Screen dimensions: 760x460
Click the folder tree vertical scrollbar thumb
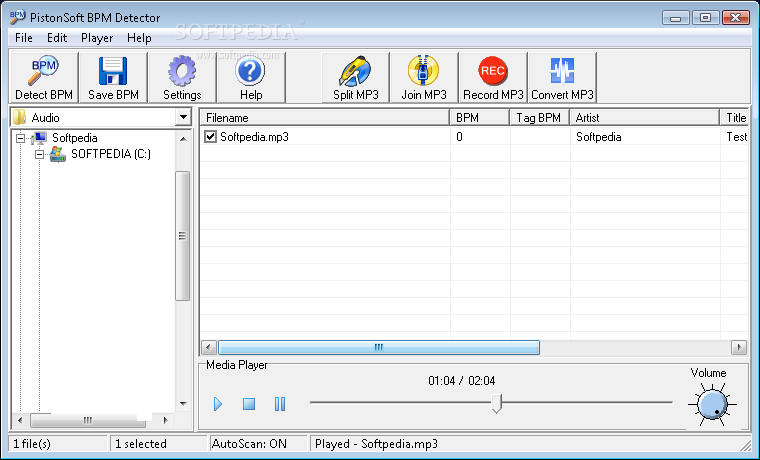[182, 236]
